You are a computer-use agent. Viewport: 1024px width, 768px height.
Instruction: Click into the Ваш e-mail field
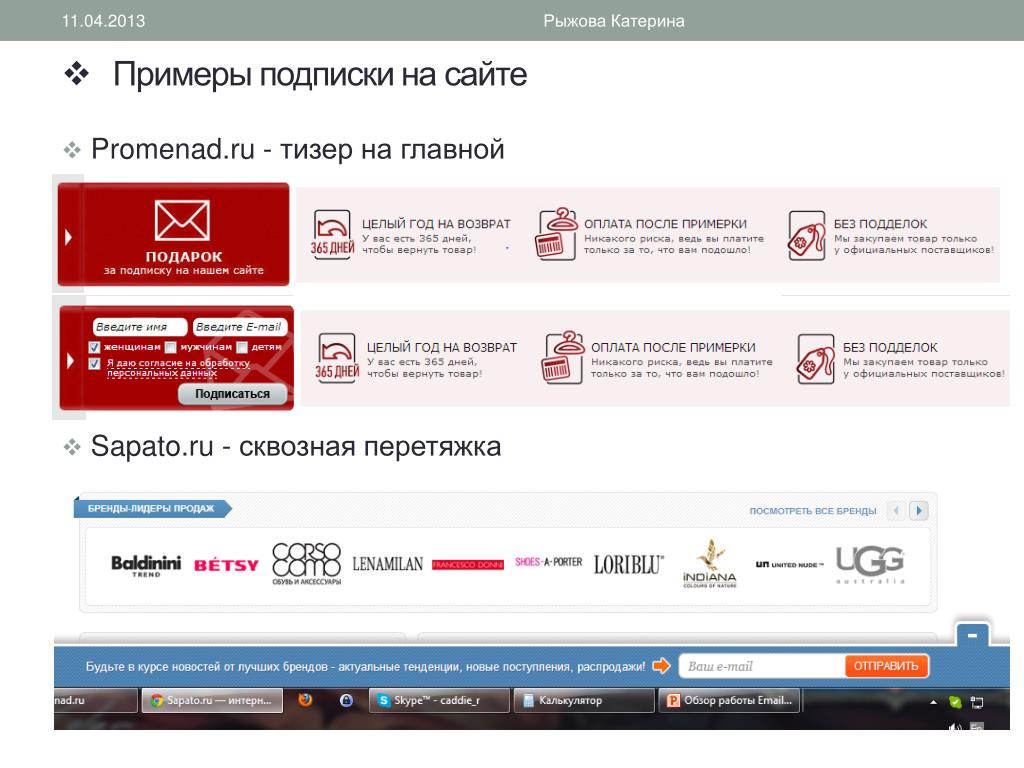coord(762,666)
